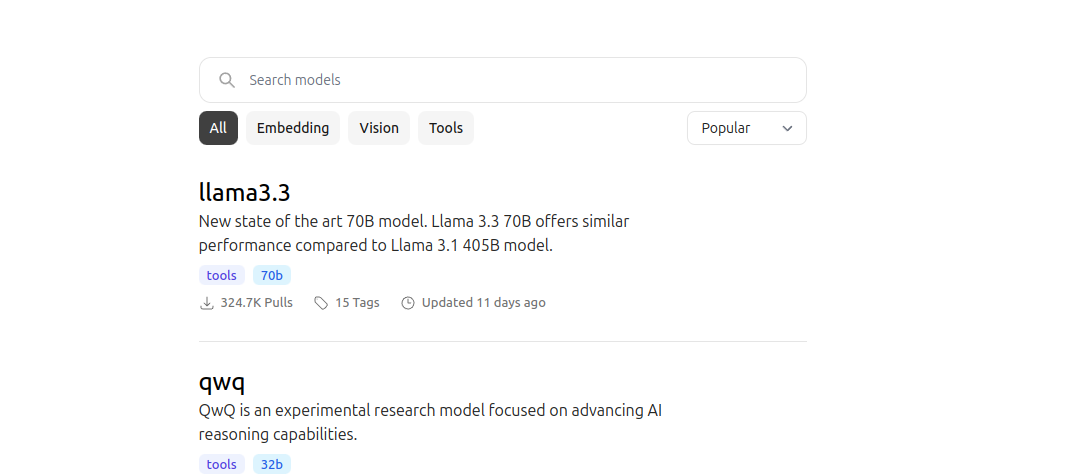
Task: Click the 32b size tag
Action: click(272, 464)
